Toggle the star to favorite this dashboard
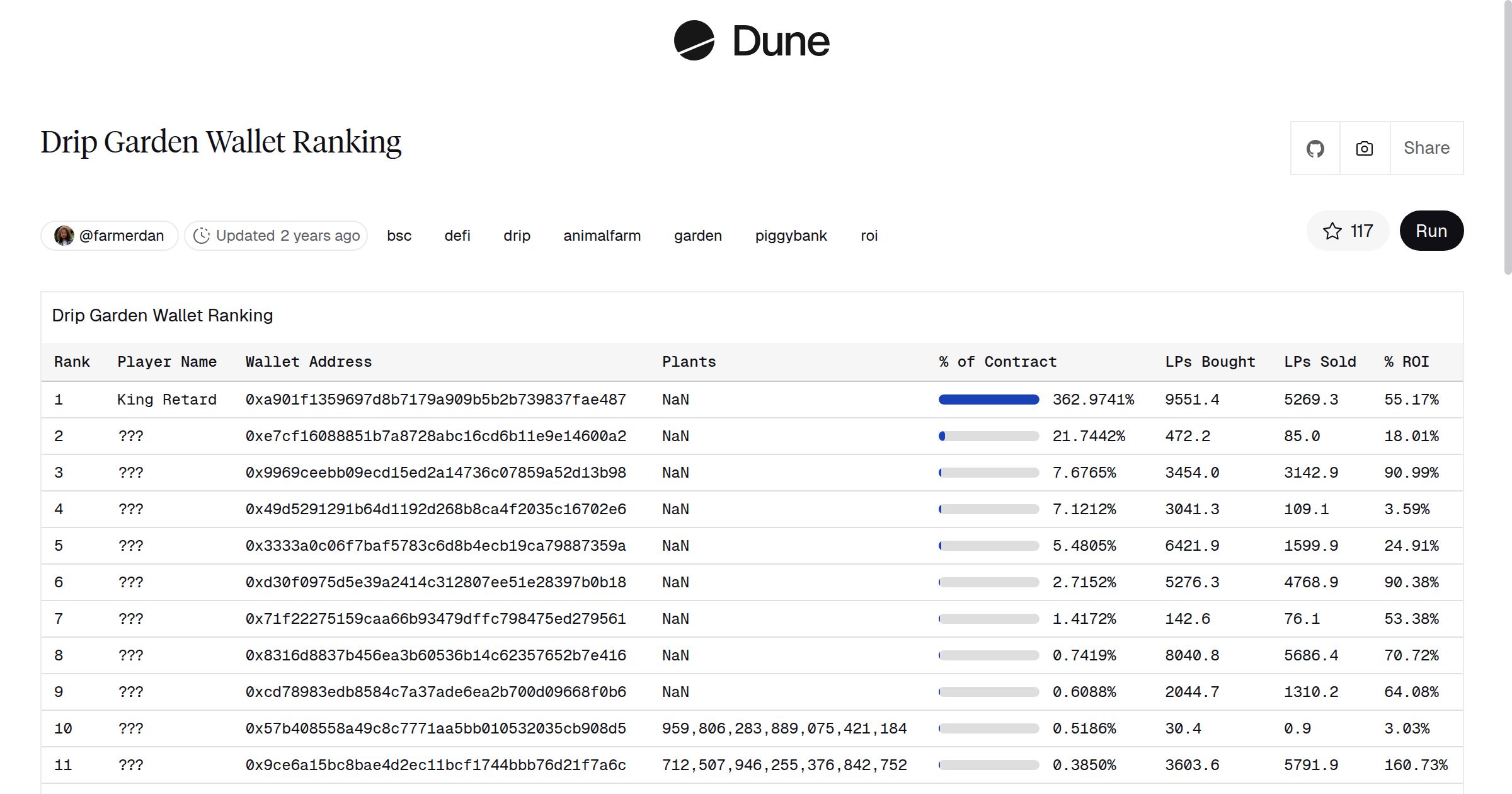The height and width of the screenshot is (794, 1512). pyautogui.click(x=1332, y=231)
